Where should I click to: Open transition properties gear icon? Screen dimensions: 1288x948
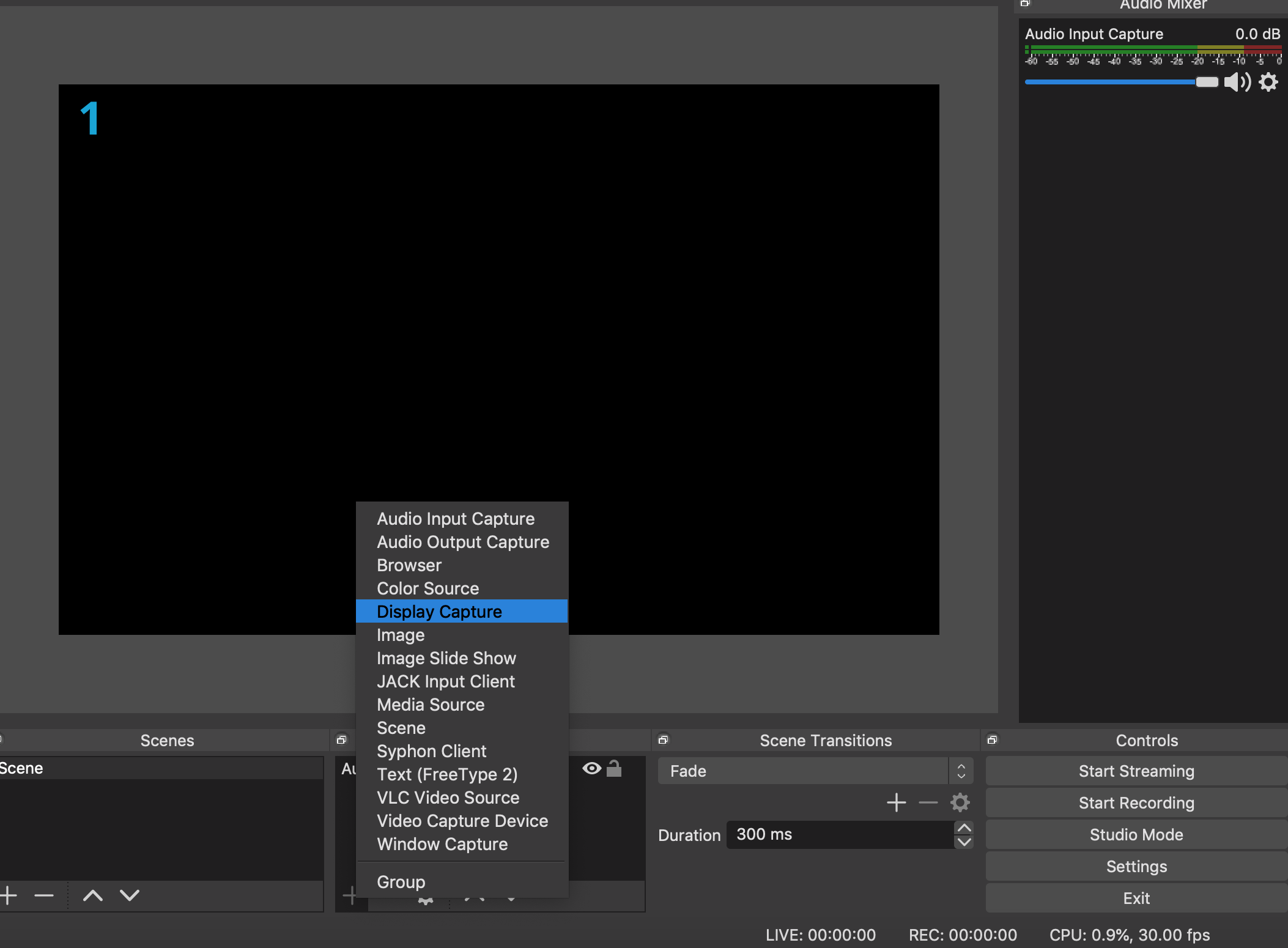[960, 802]
